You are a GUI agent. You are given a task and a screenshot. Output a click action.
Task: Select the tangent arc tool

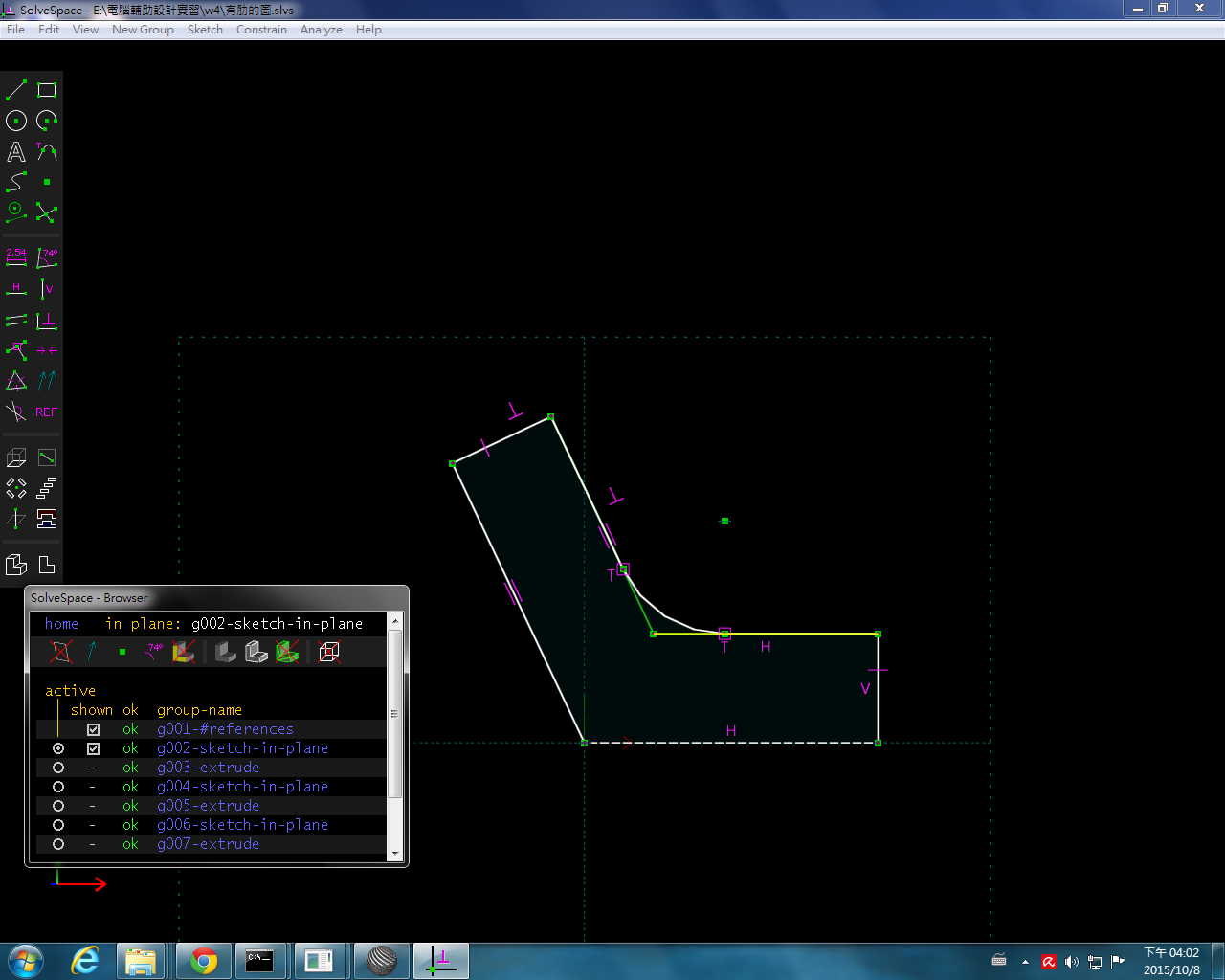click(x=47, y=151)
